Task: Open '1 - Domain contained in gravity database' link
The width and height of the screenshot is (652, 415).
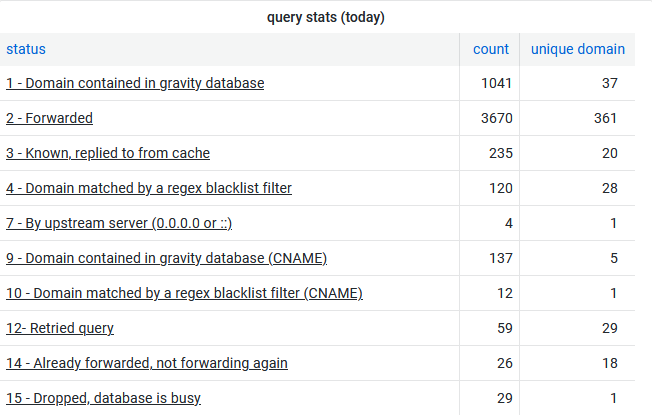Action: (135, 83)
